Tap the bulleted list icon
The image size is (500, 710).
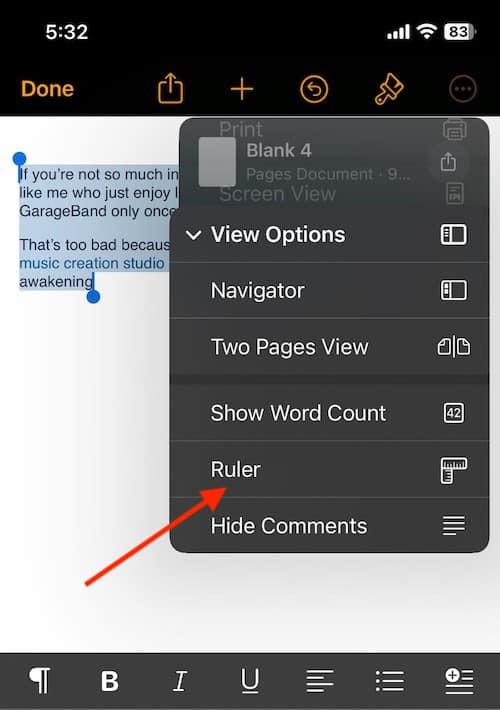[x=389, y=681]
